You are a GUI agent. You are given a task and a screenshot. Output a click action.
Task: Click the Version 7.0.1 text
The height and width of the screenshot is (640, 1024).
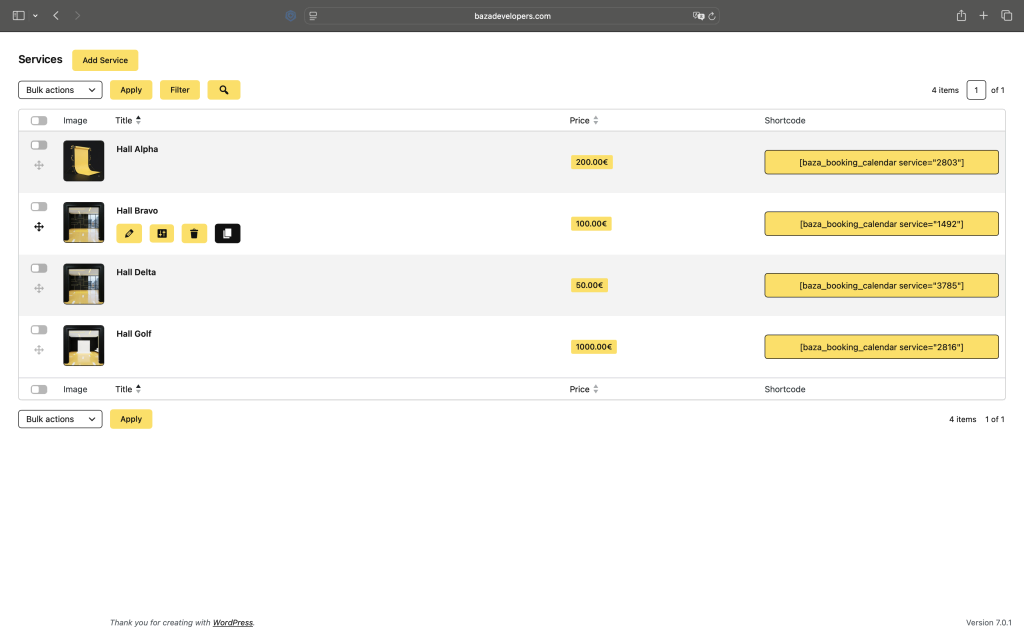(x=988, y=622)
